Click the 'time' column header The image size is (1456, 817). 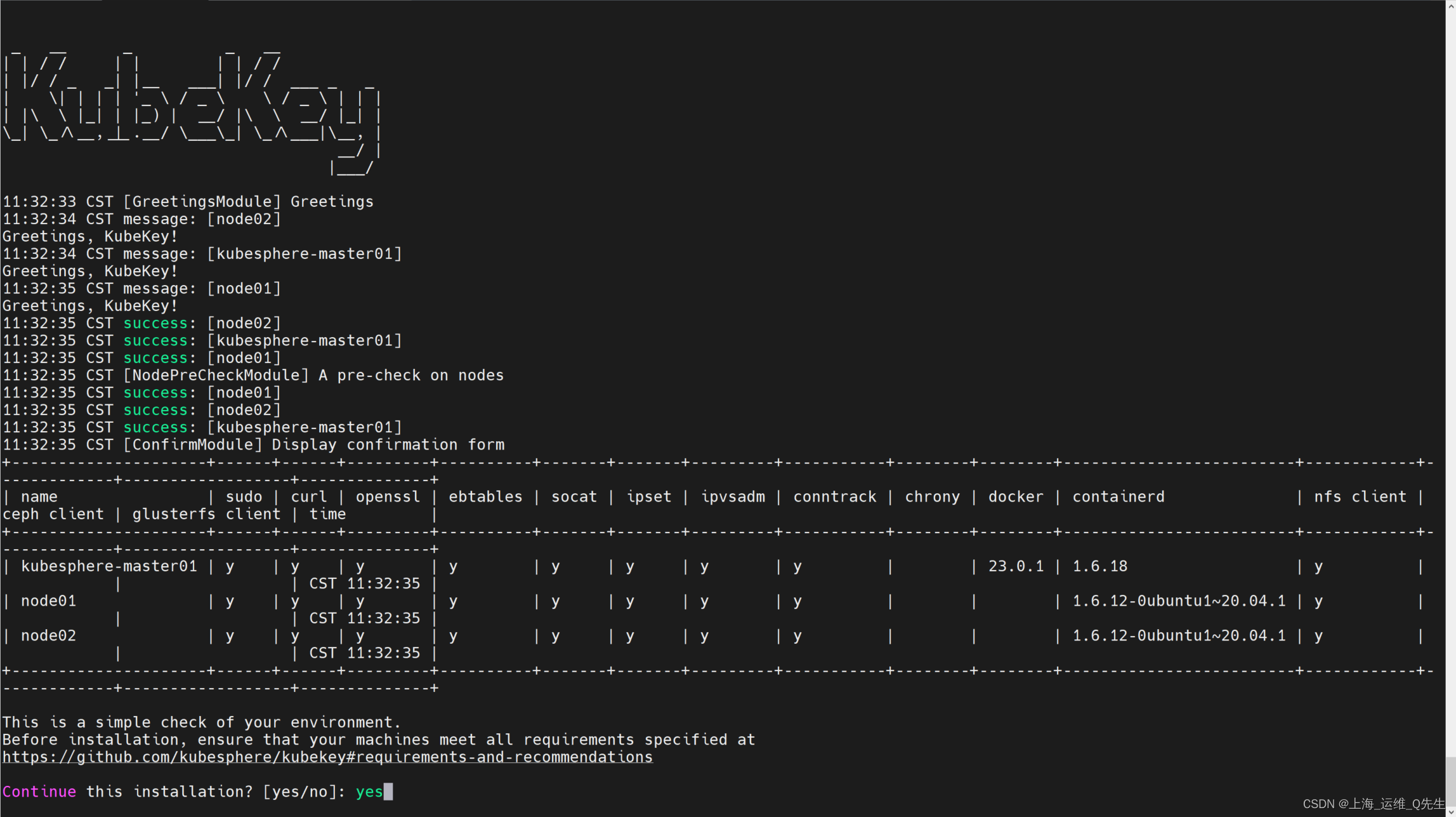[x=327, y=514]
